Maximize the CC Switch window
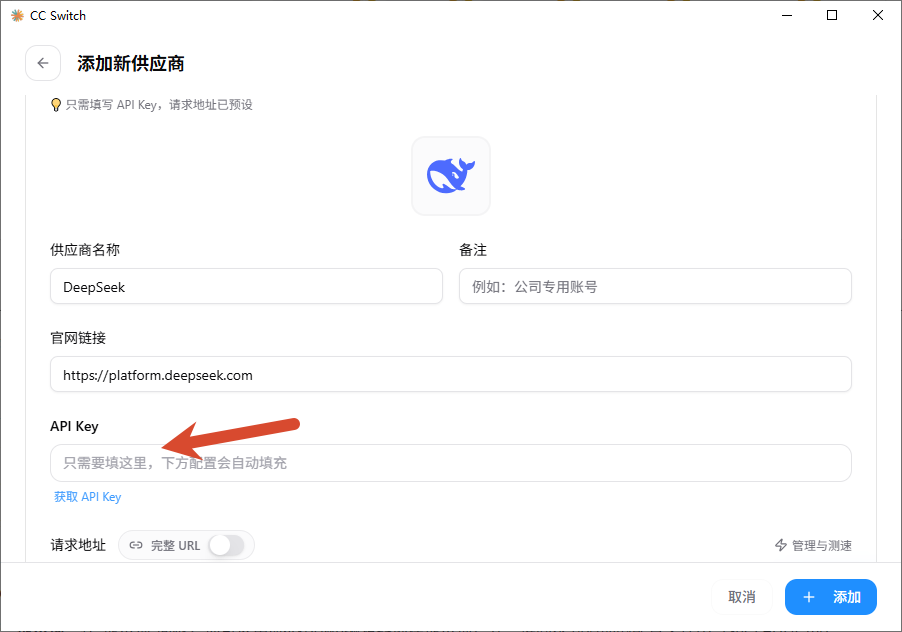This screenshot has width=902, height=632. pyautogui.click(x=832, y=16)
